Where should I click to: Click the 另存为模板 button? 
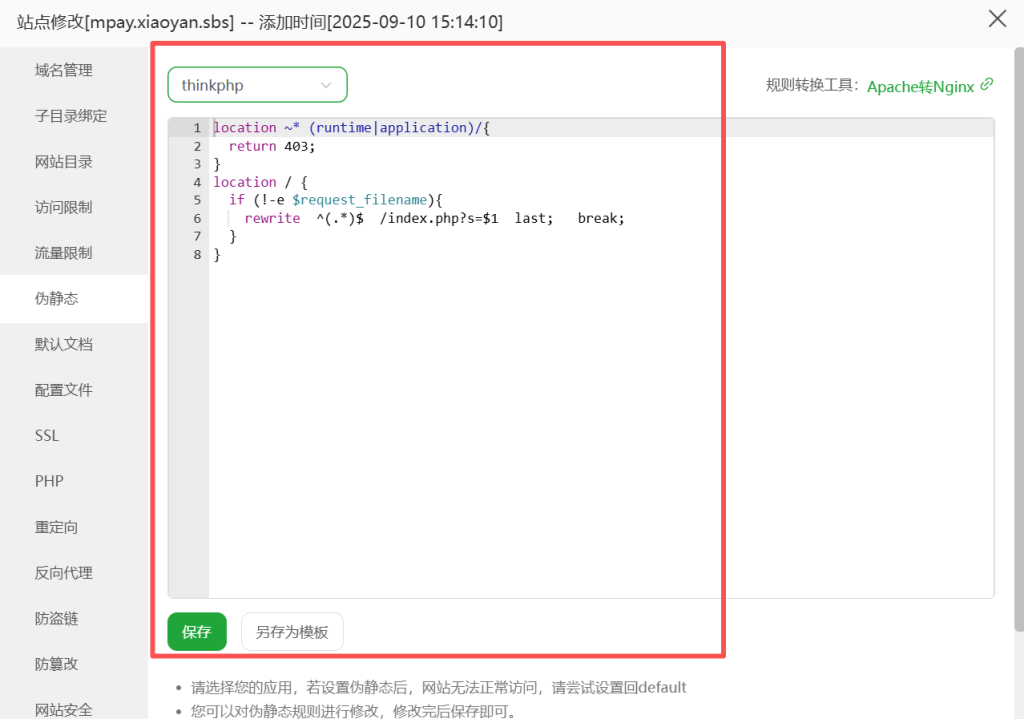point(292,632)
